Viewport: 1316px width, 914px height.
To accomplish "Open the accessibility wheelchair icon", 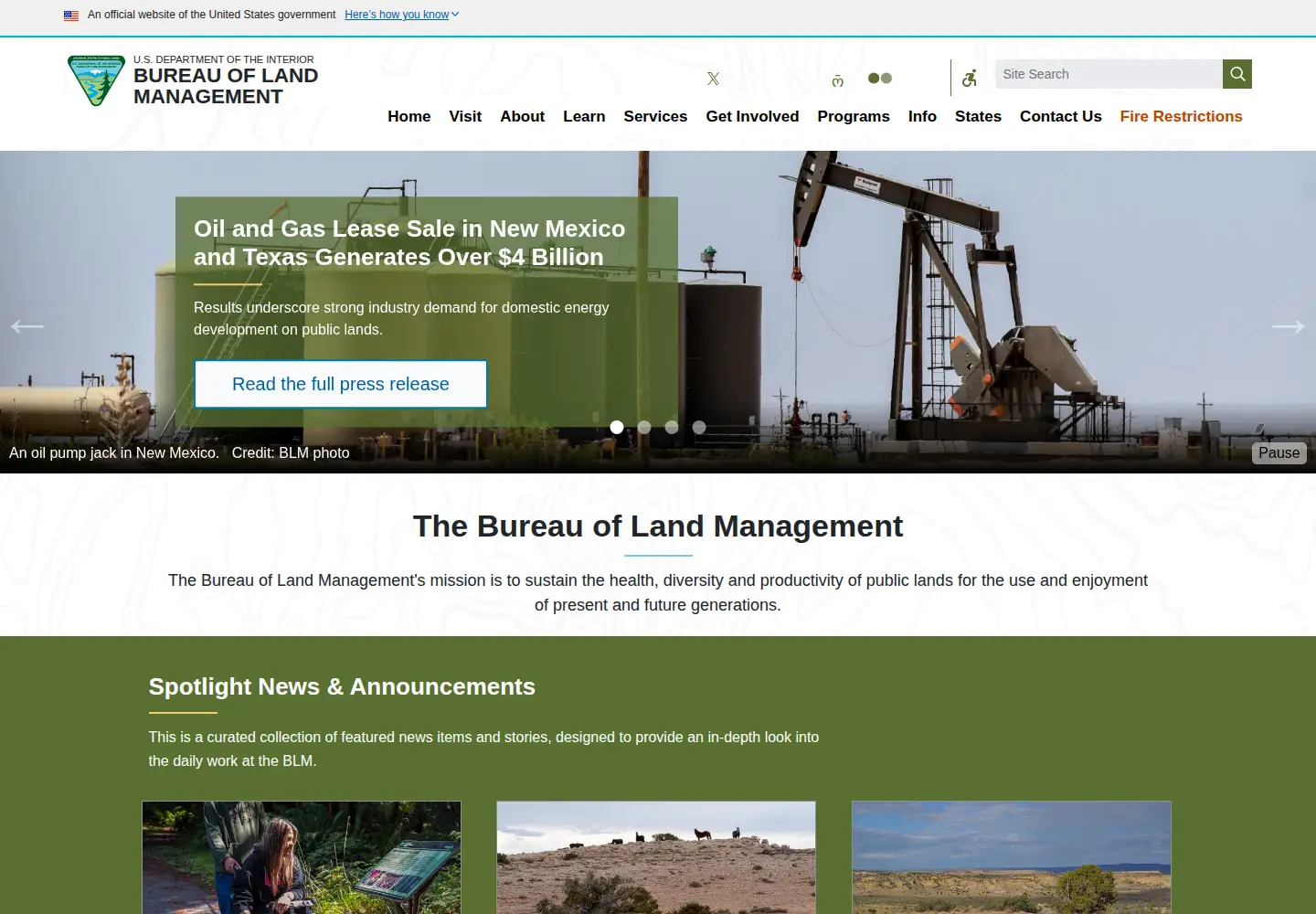I will pos(970,79).
